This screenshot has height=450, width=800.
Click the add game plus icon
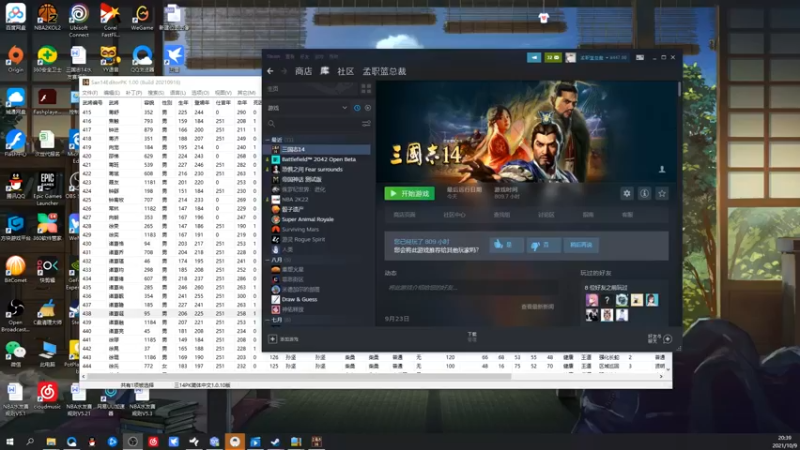[272, 339]
